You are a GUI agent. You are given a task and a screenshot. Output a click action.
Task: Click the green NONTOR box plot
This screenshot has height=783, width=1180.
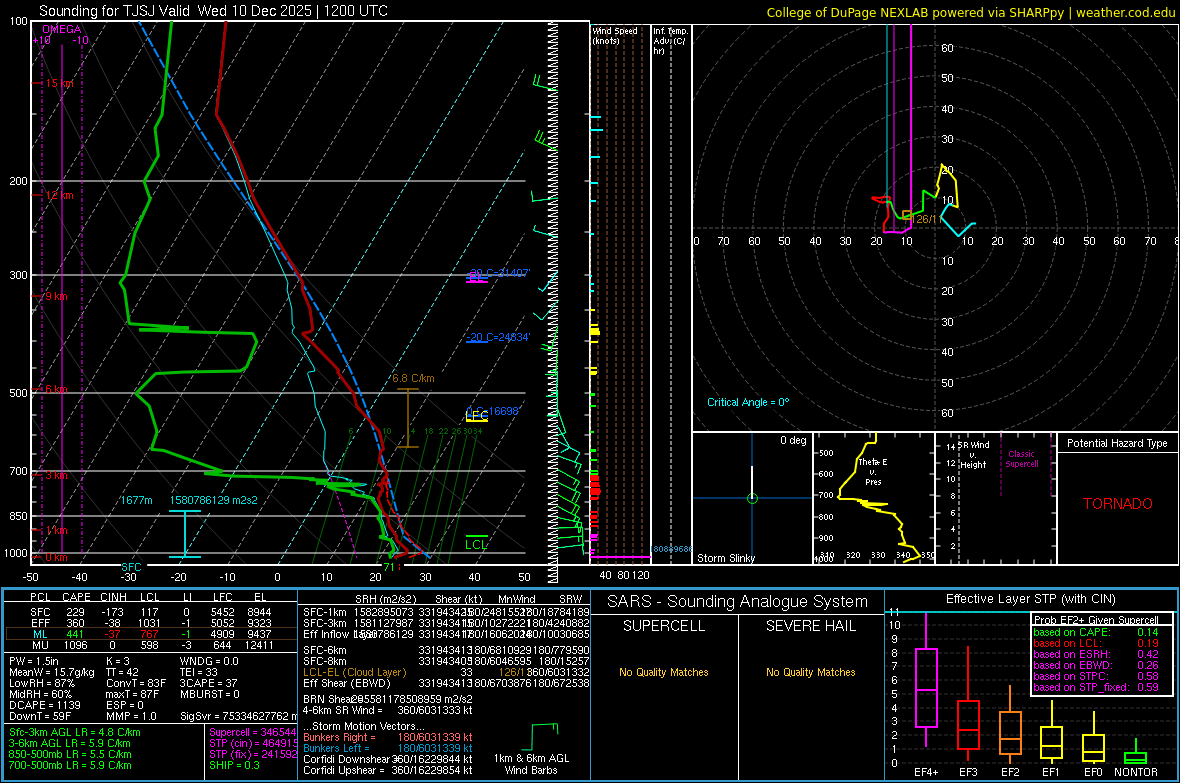point(1135,757)
